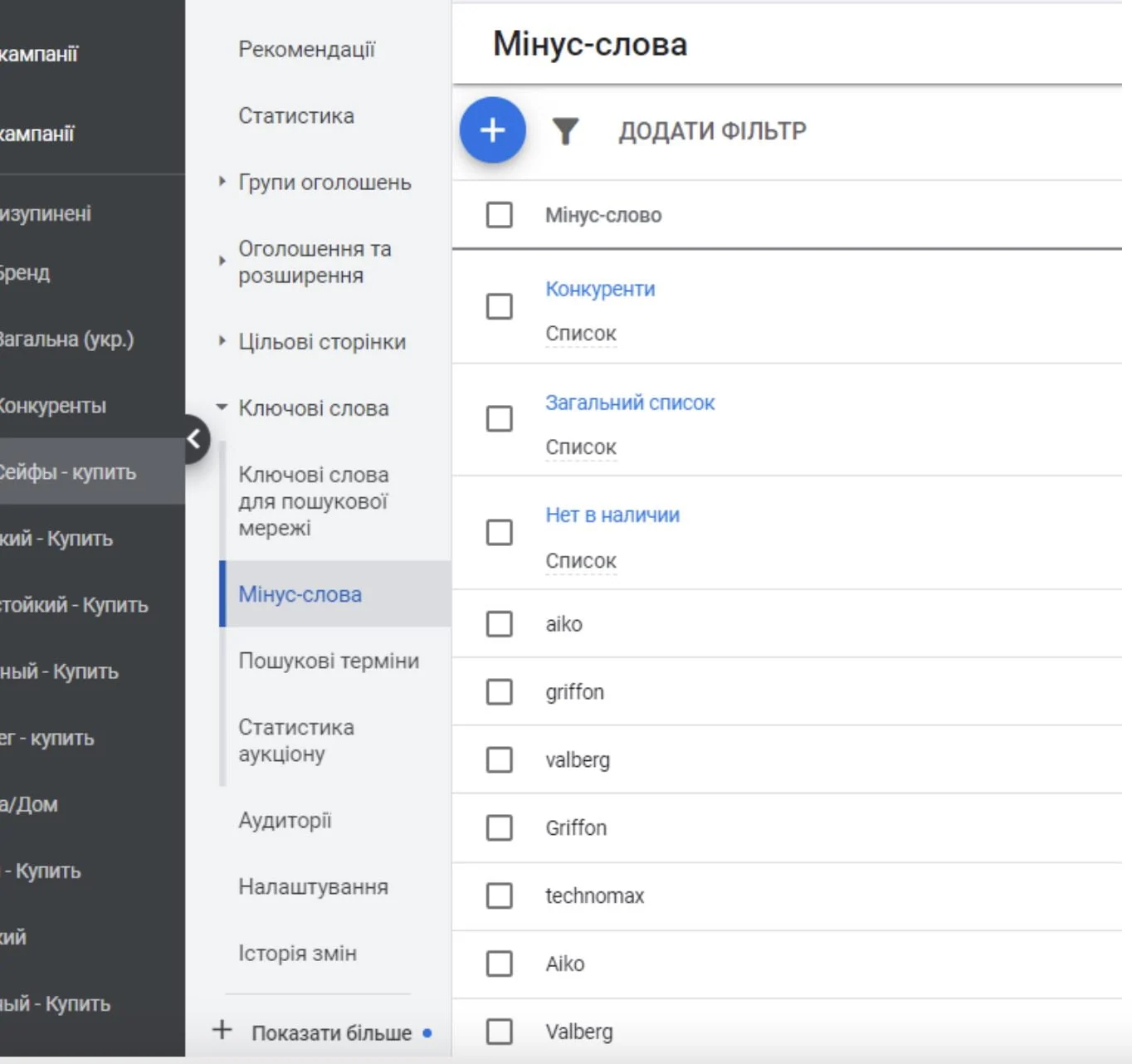Tick the capitalized Griffon checkbox
The width and height of the screenshot is (1132, 1064).
click(x=499, y=827)
